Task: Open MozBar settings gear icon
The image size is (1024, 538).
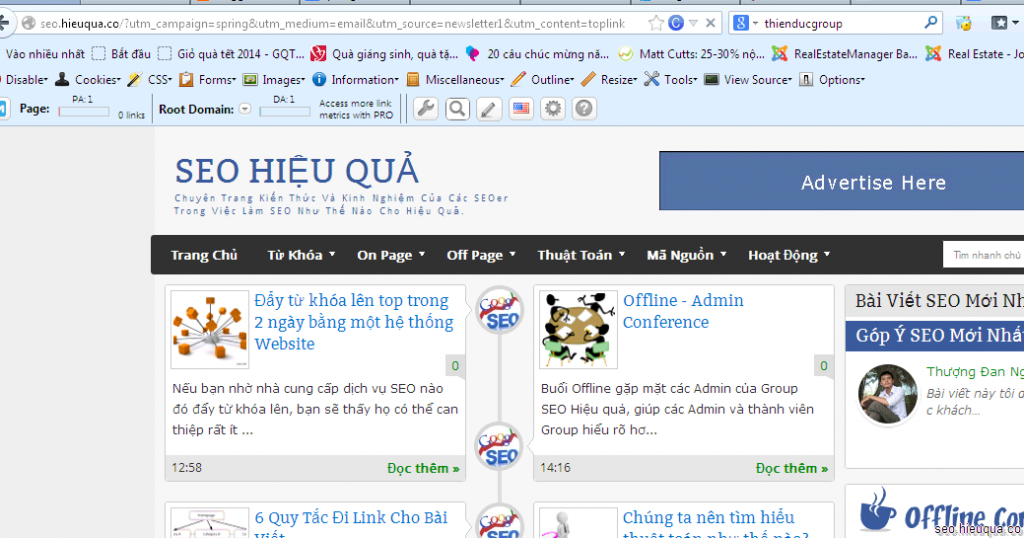Action: tap(552, 108)
